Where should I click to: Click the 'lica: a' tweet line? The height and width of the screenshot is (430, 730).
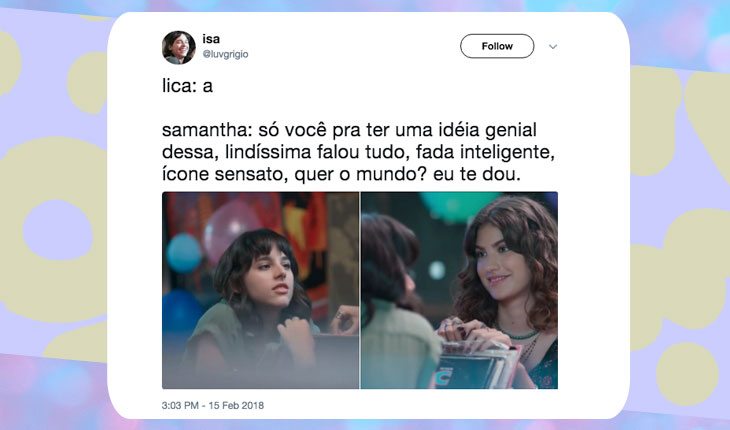click(187, 86)
